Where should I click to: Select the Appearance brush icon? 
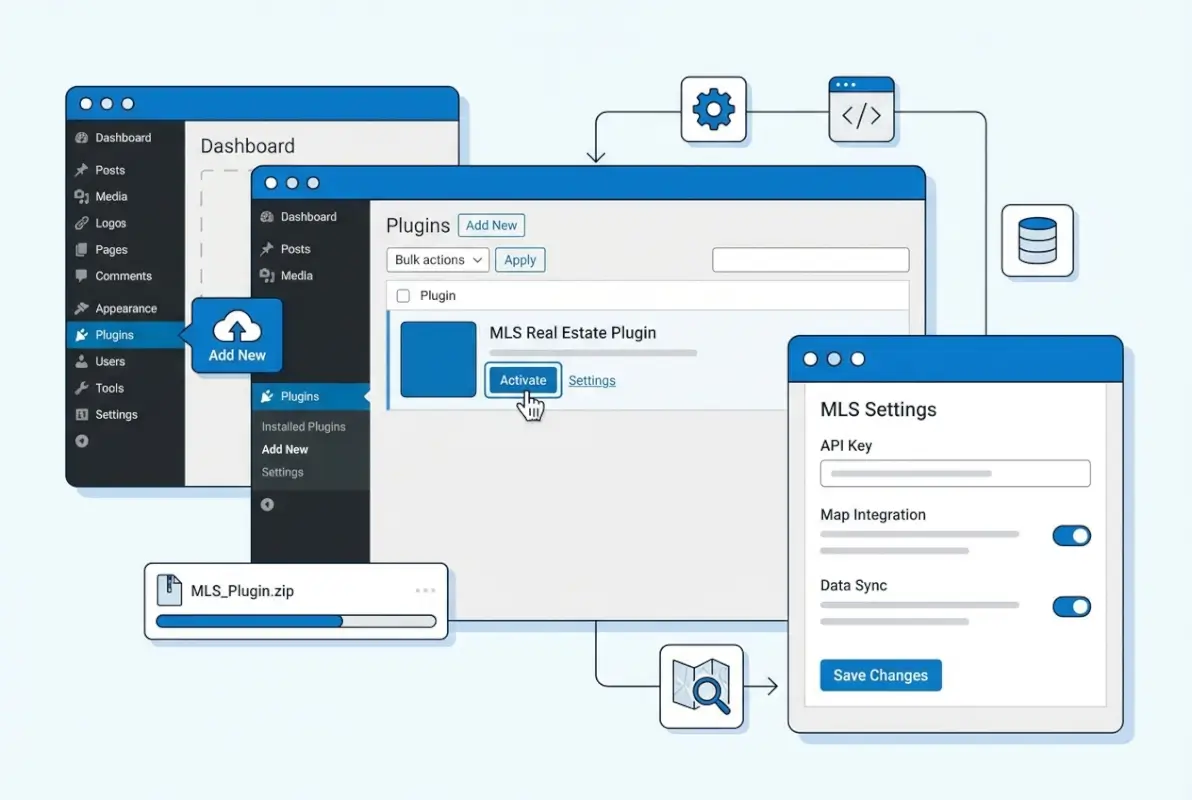click(83, 308)
